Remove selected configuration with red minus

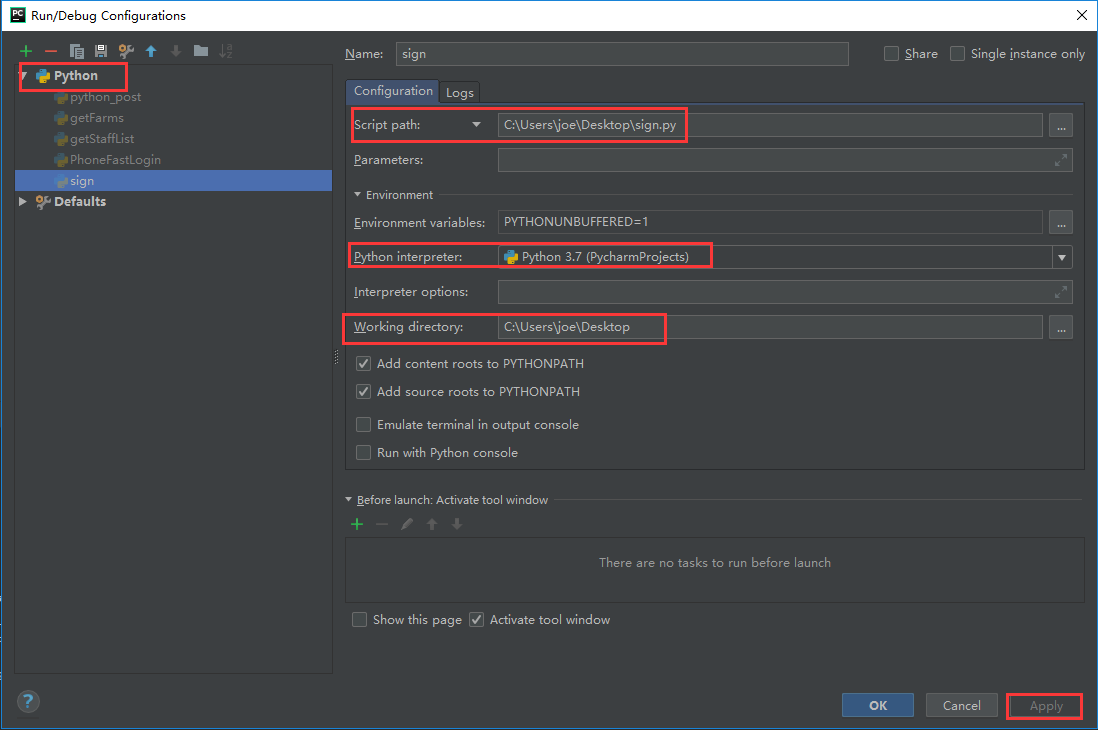[x=50, y=51]
